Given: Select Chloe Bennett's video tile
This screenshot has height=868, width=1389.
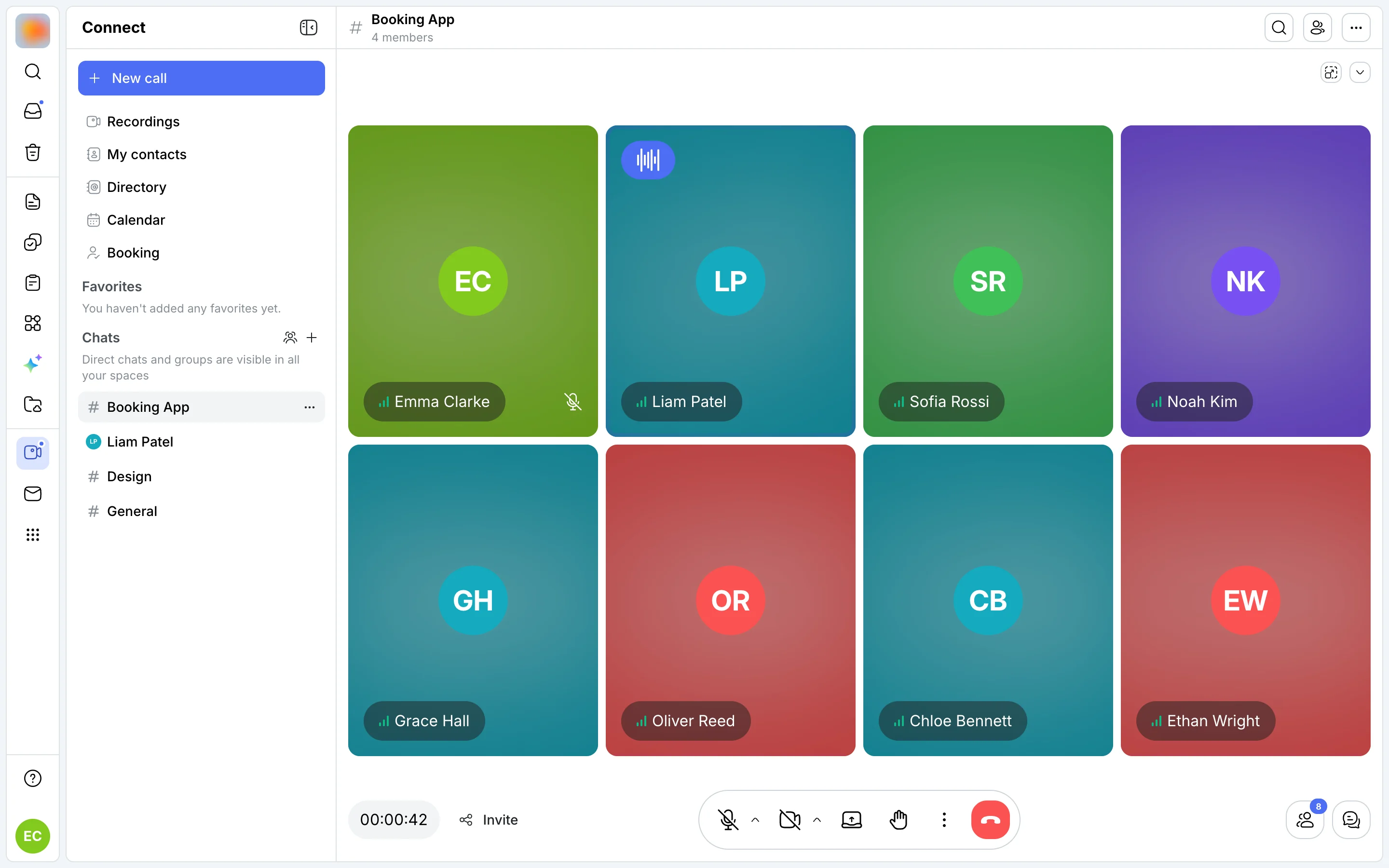Looking at the screenshot, I should [x=988, y=600].
